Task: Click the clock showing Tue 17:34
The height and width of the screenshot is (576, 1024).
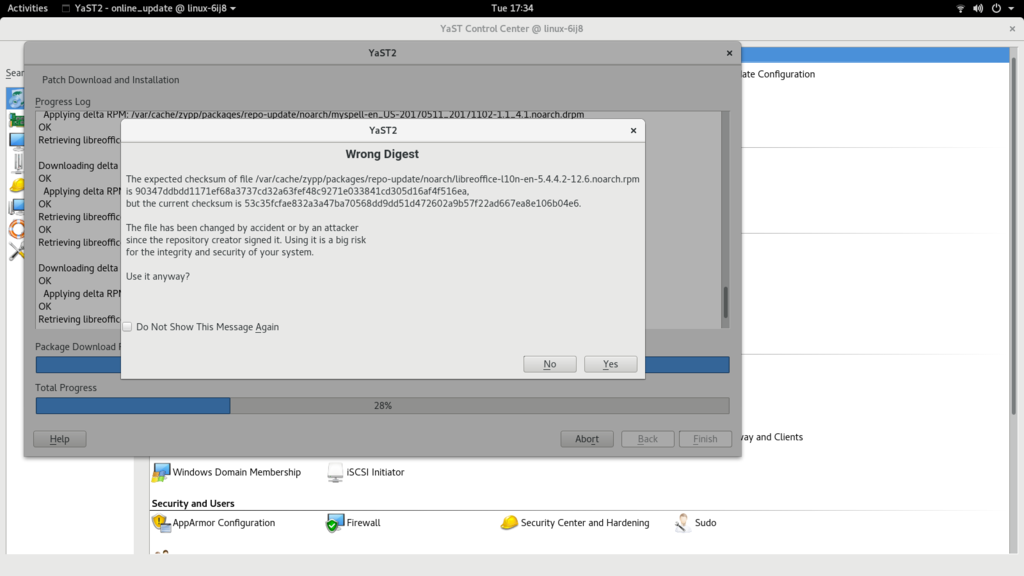Action: 512,8
